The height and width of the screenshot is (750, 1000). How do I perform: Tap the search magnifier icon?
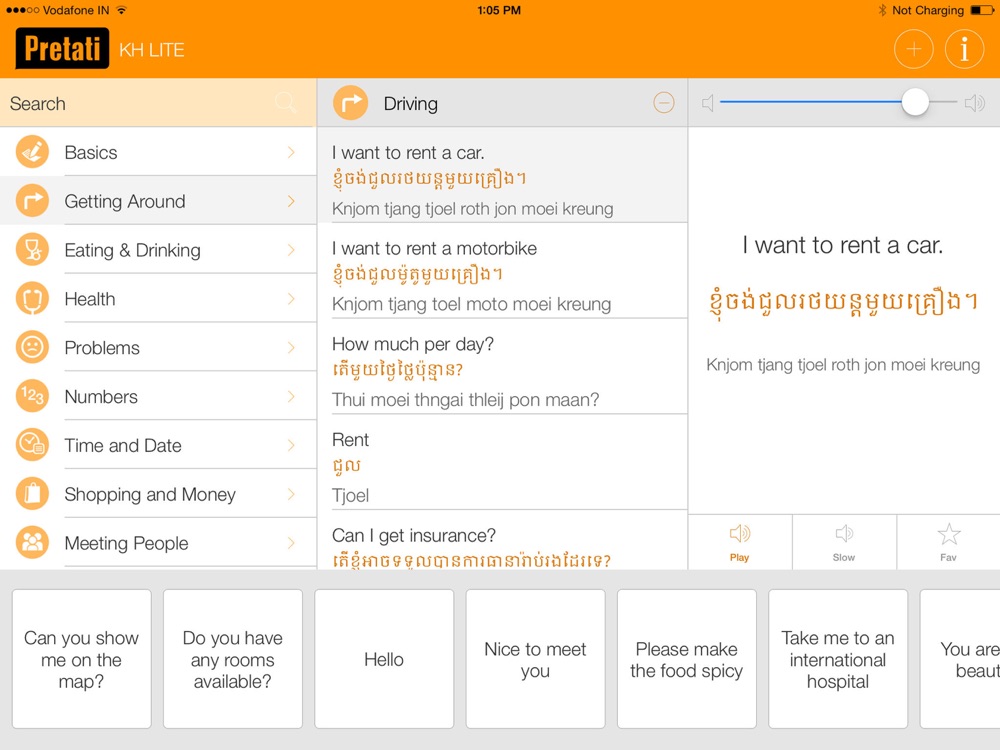coord(285,103)
